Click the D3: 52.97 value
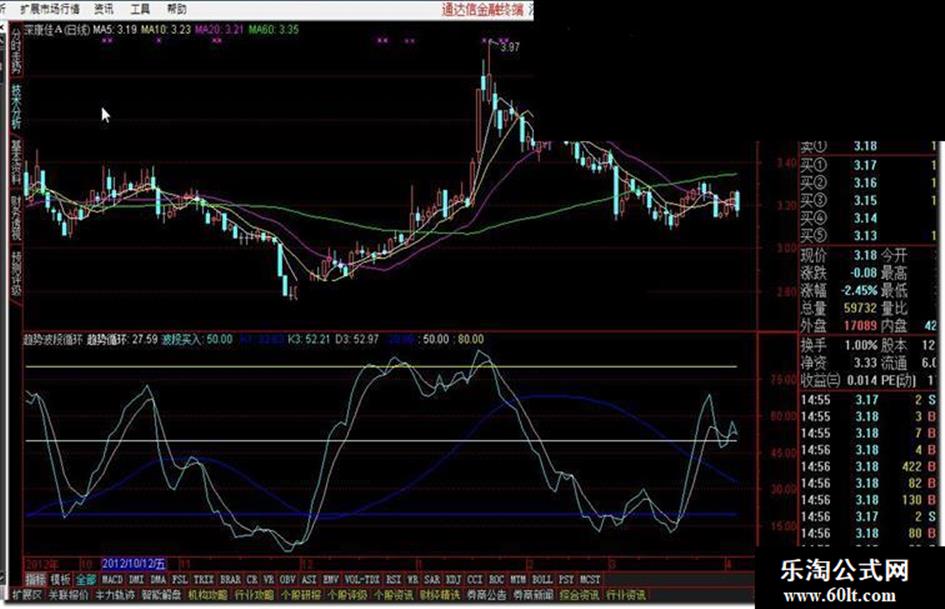The image size is (945, 609). pyautogui.click(x=357, y=339)
